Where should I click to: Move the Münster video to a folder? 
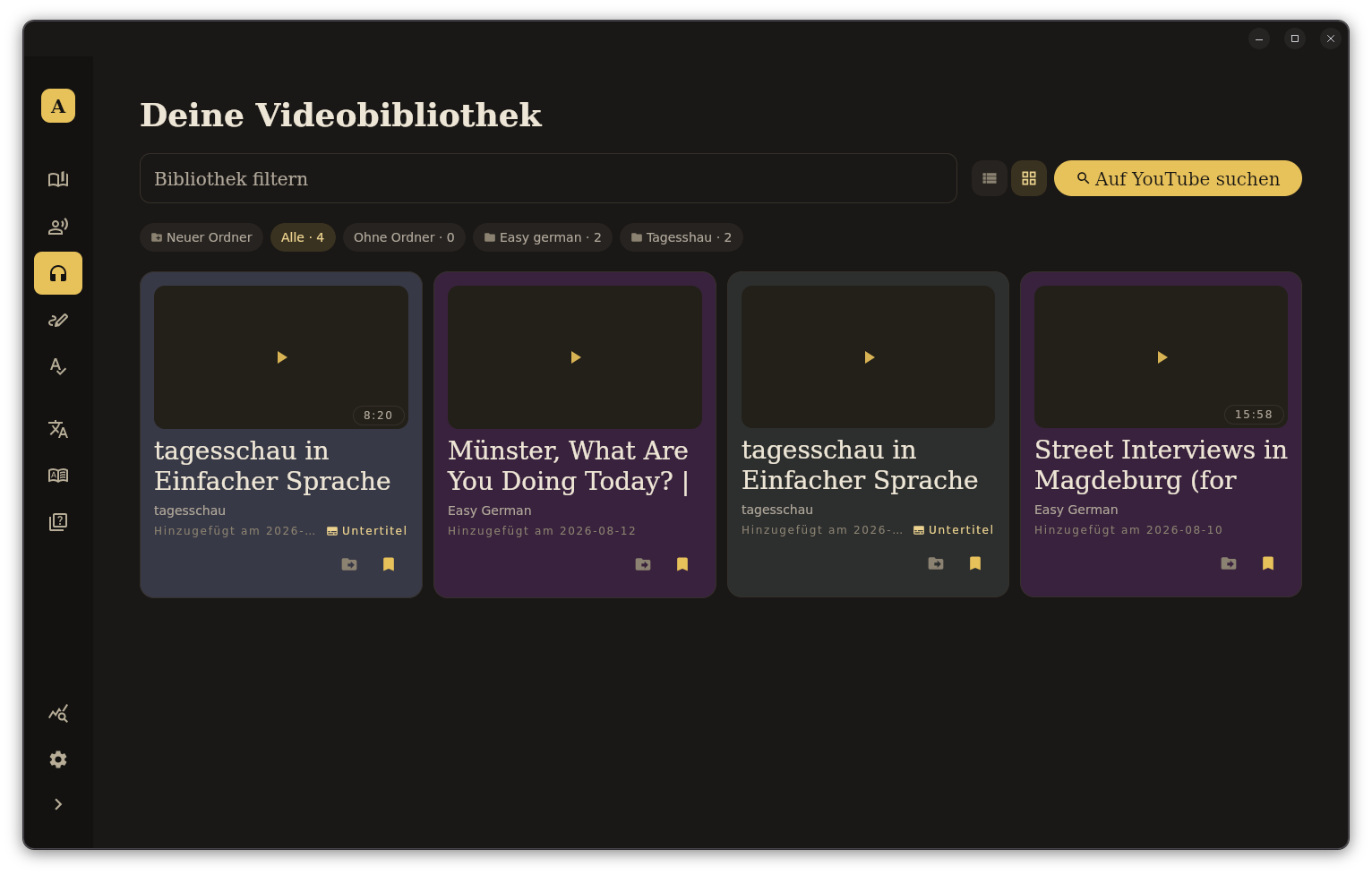click(x=643, y=564)
